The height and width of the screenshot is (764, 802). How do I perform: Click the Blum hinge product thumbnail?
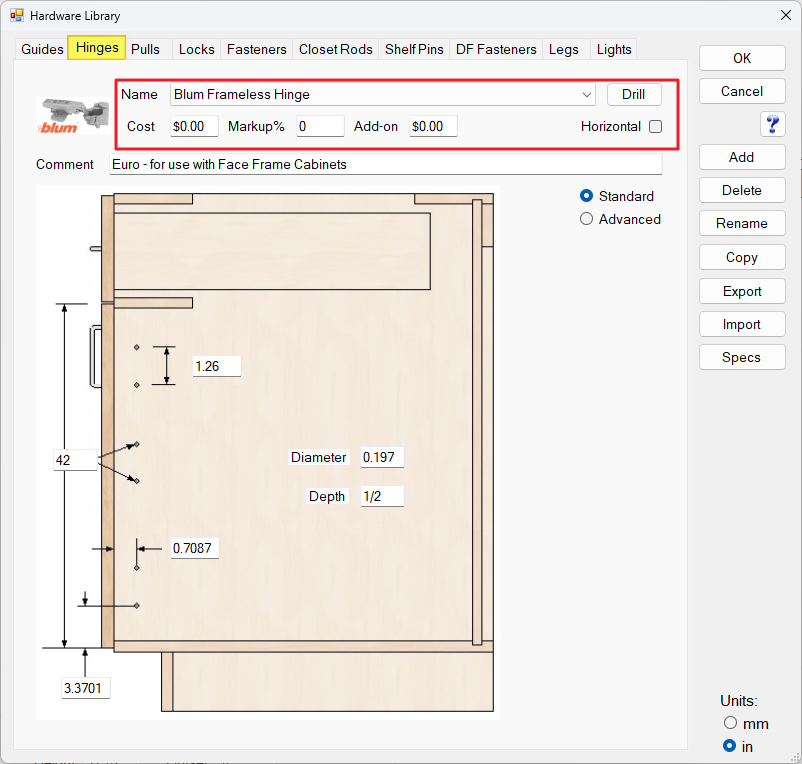(73, 116)
